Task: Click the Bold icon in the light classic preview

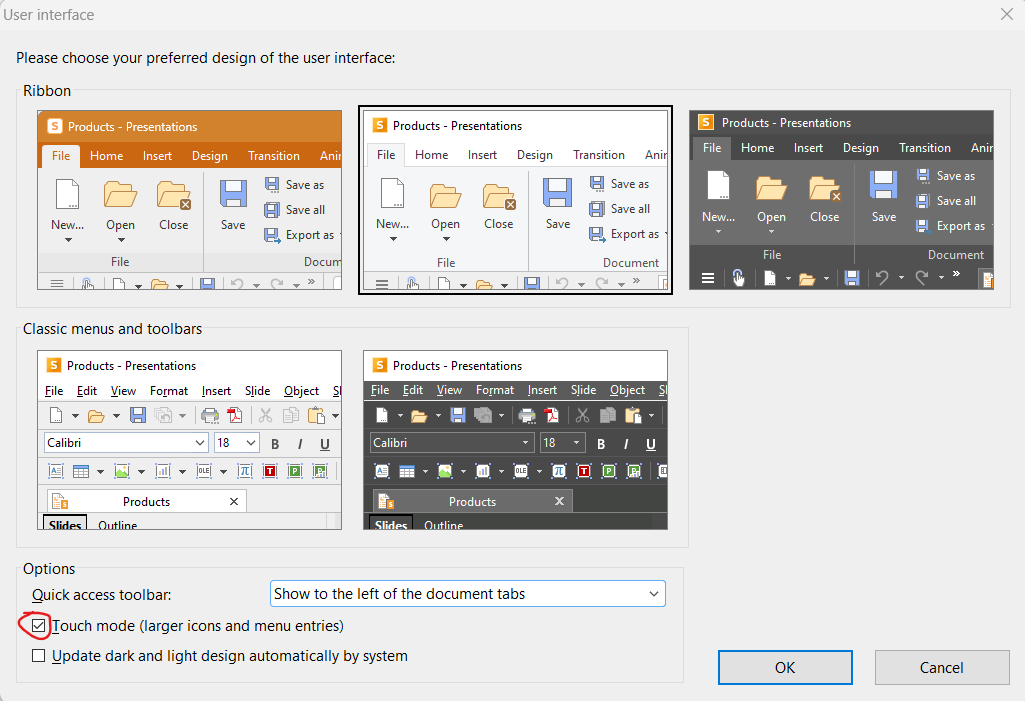Action: click(274, 444)
